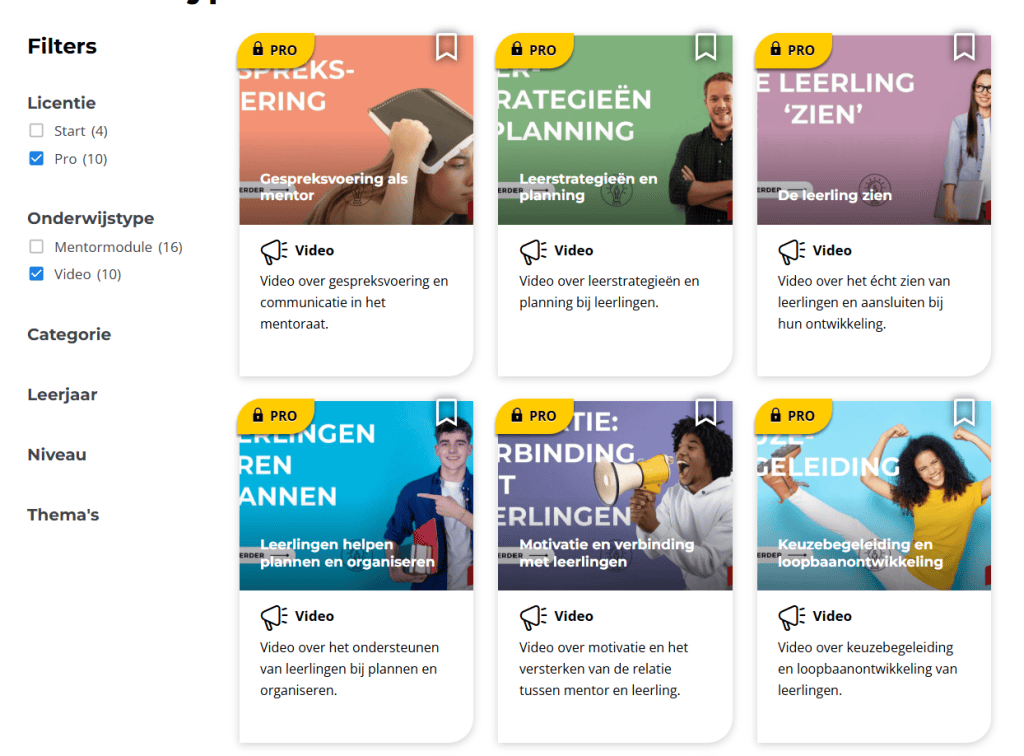Open the Leerstrategieën en planning thumbnail

[x=614, y=130]
